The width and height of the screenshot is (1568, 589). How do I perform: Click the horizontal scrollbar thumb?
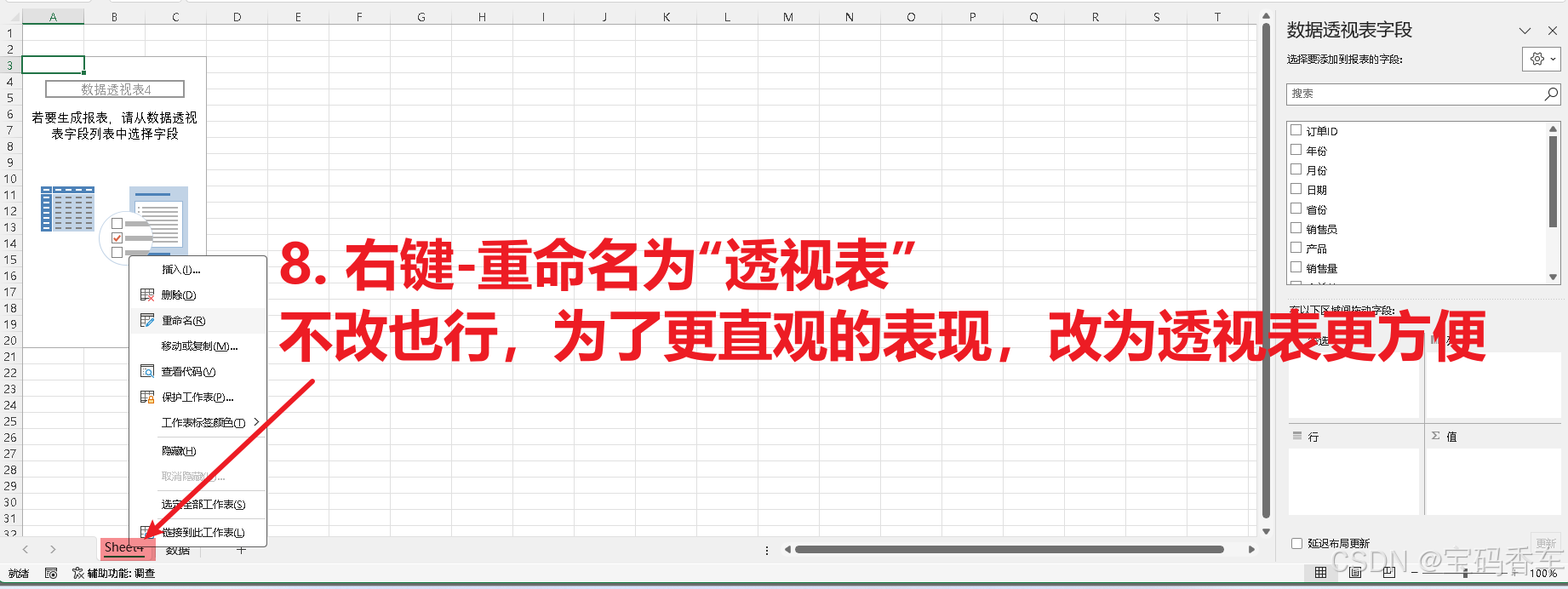pyautogui.click(x=1010, y=550)
